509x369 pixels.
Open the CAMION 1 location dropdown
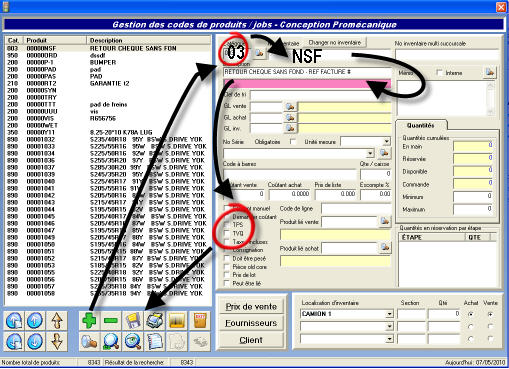pyautogui.click(x=389, y=314)
